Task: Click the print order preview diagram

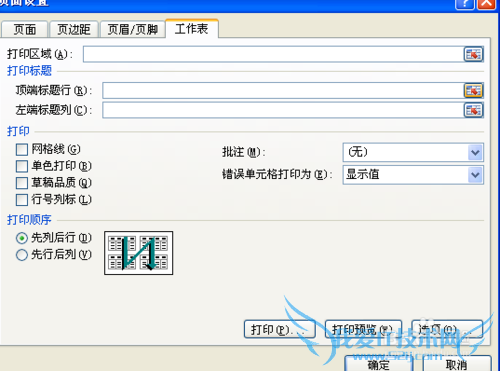Action: tap(139, 253)
